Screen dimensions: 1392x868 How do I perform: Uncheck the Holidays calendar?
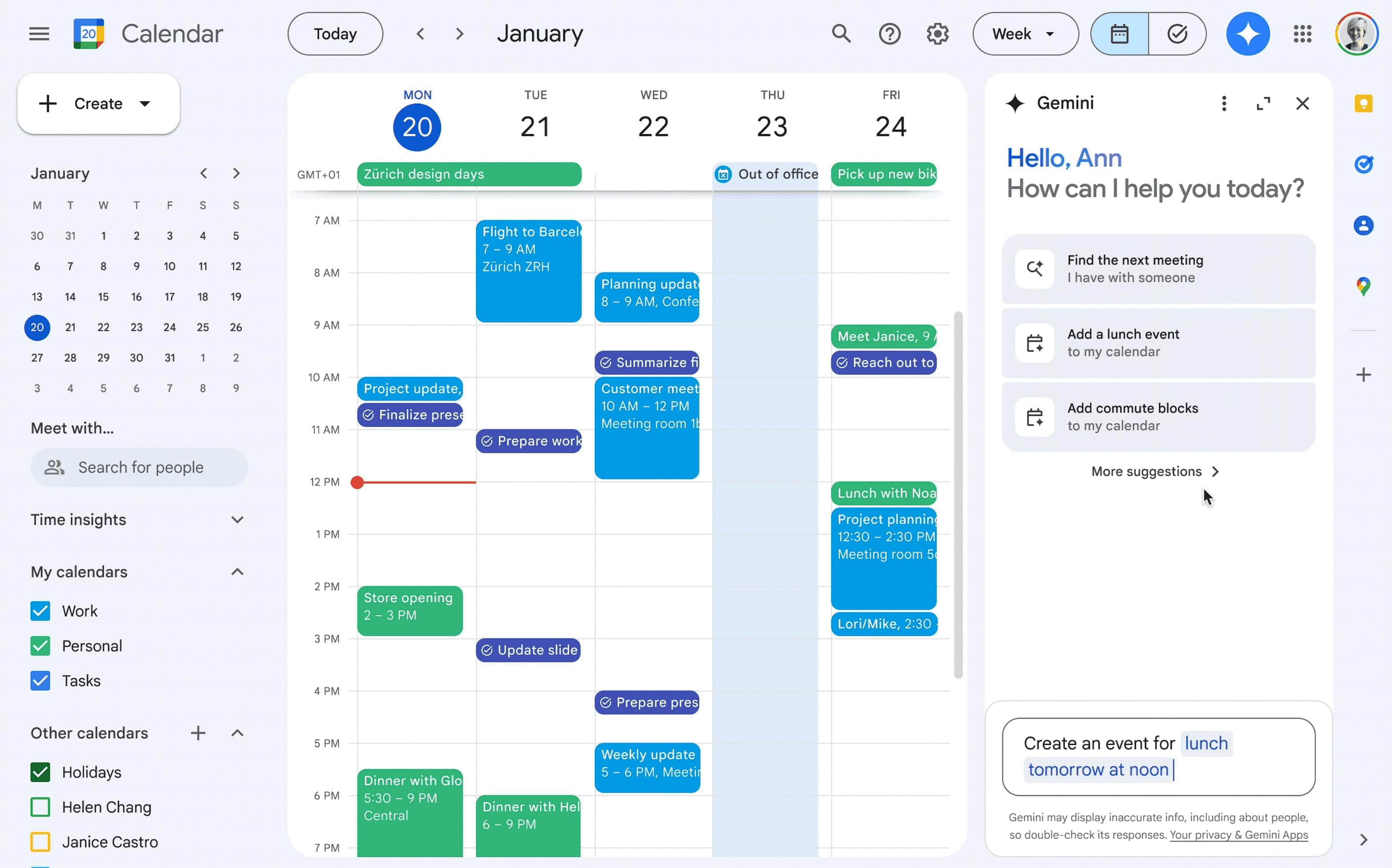click(40, 772)
